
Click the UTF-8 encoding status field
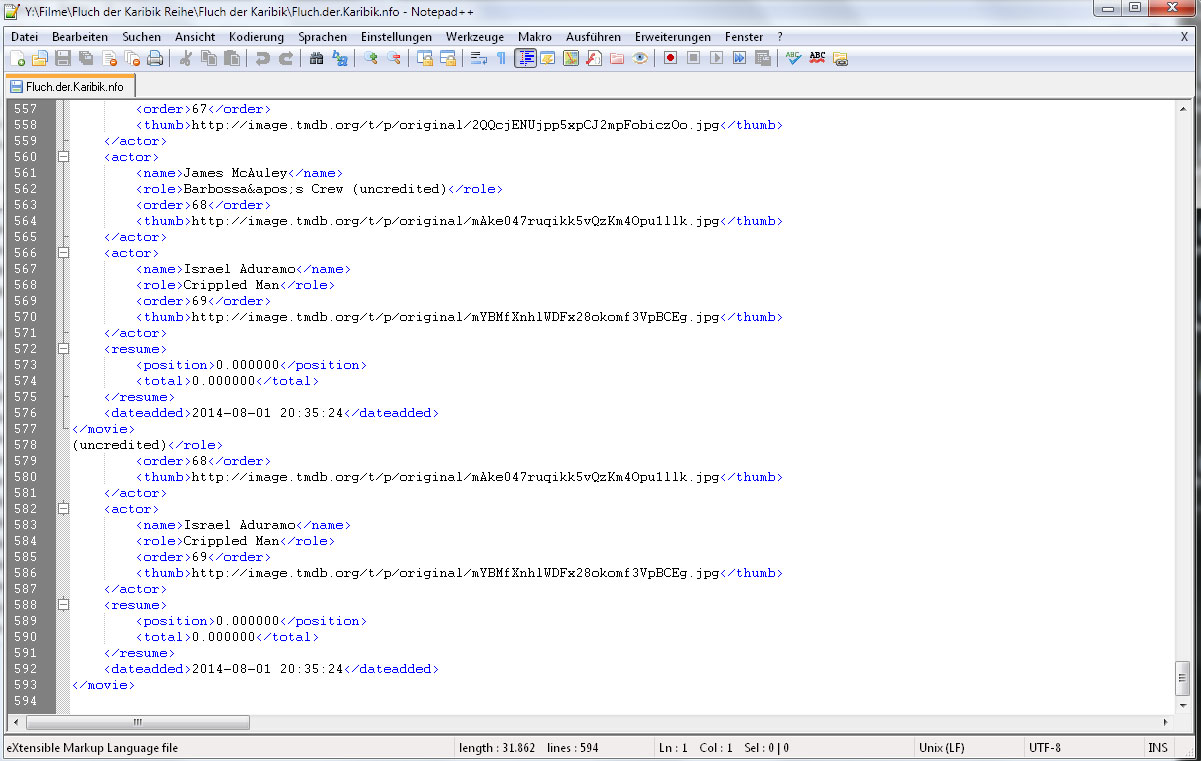point(1083,748)
